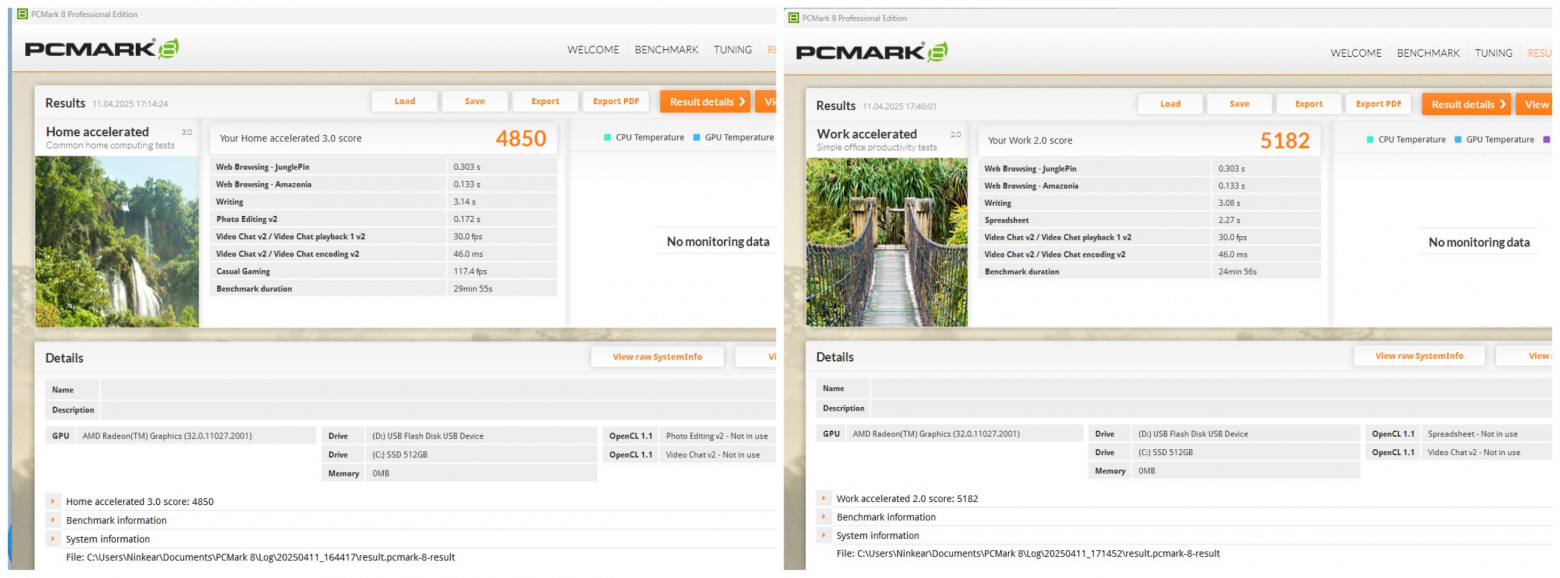Click the PCMARK 8 logo in right window

[x=872, y=52]
